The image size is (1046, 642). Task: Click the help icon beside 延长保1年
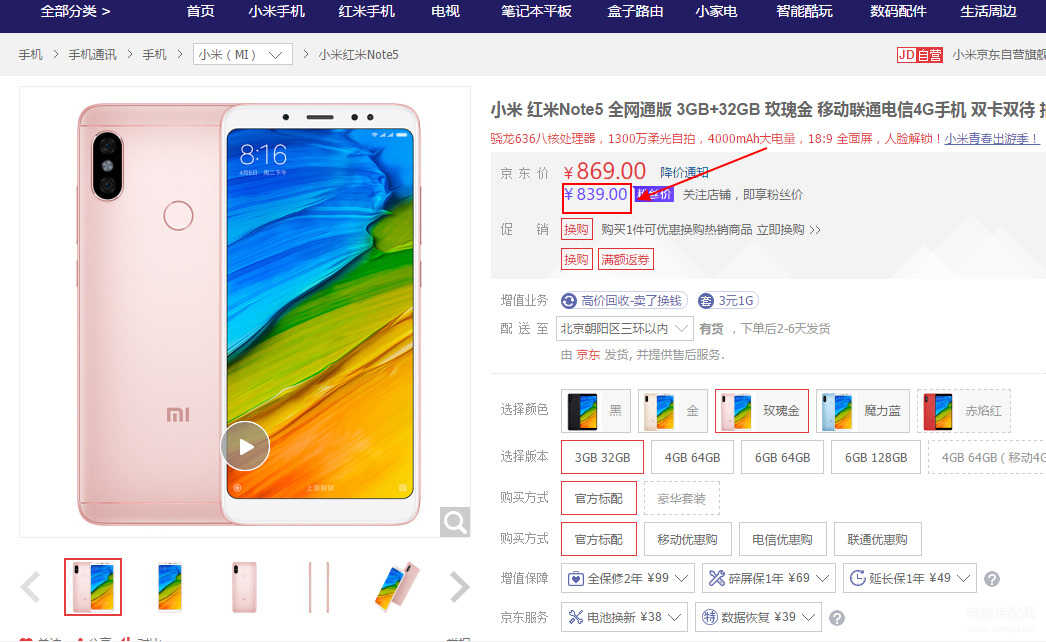click(x=992, y=579)
